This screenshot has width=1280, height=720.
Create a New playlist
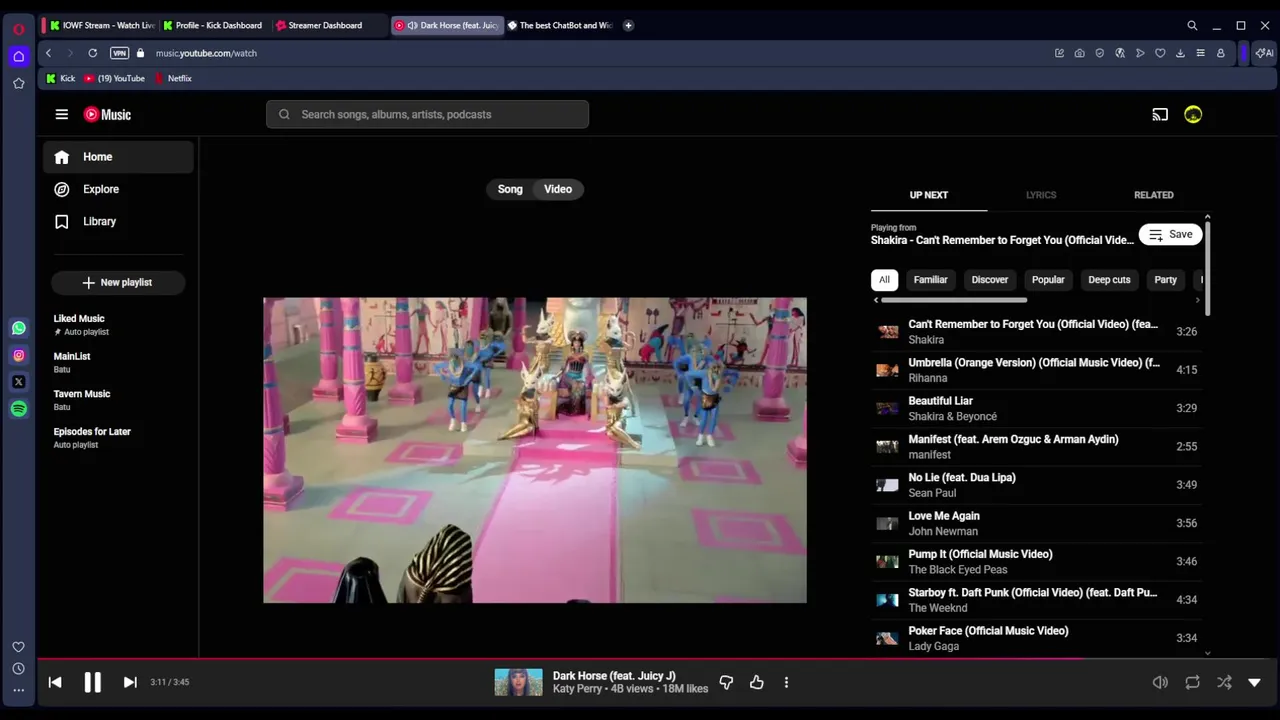117,283
